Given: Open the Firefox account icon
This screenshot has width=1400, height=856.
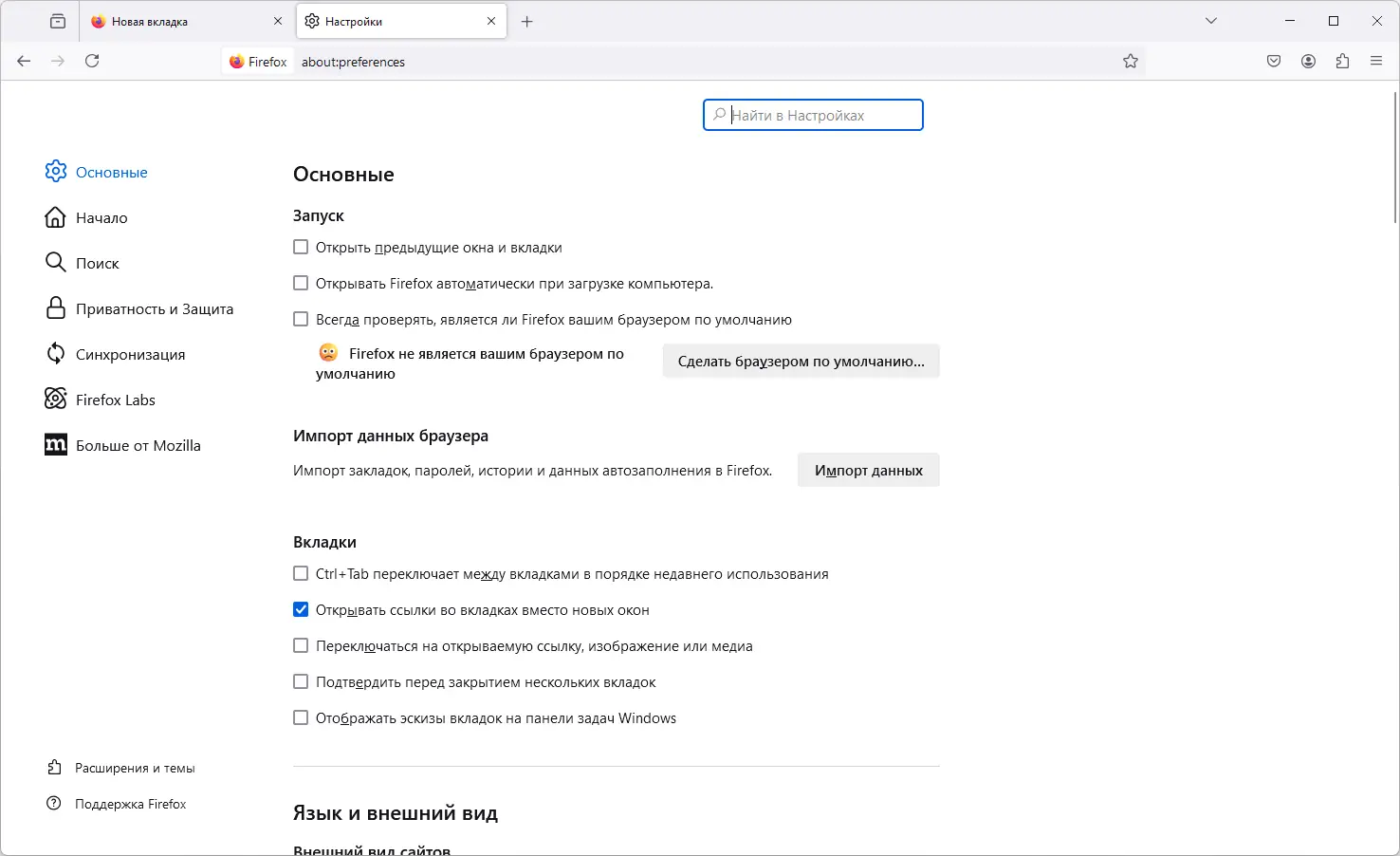Looking at the screenshot, I should coord(1308,62).
